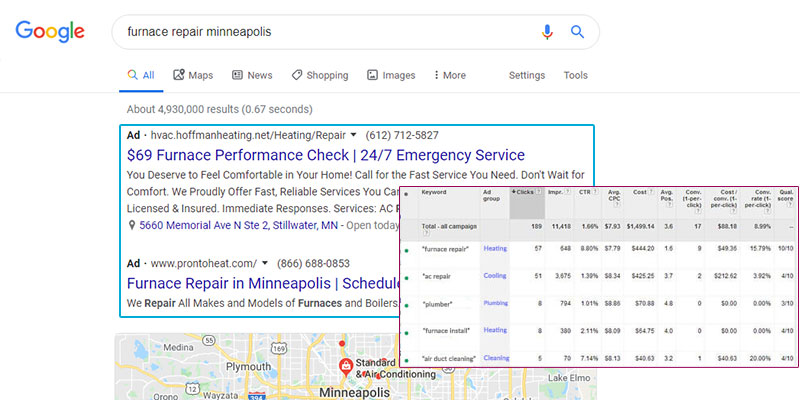Switch to the News tab

point(252,76)
